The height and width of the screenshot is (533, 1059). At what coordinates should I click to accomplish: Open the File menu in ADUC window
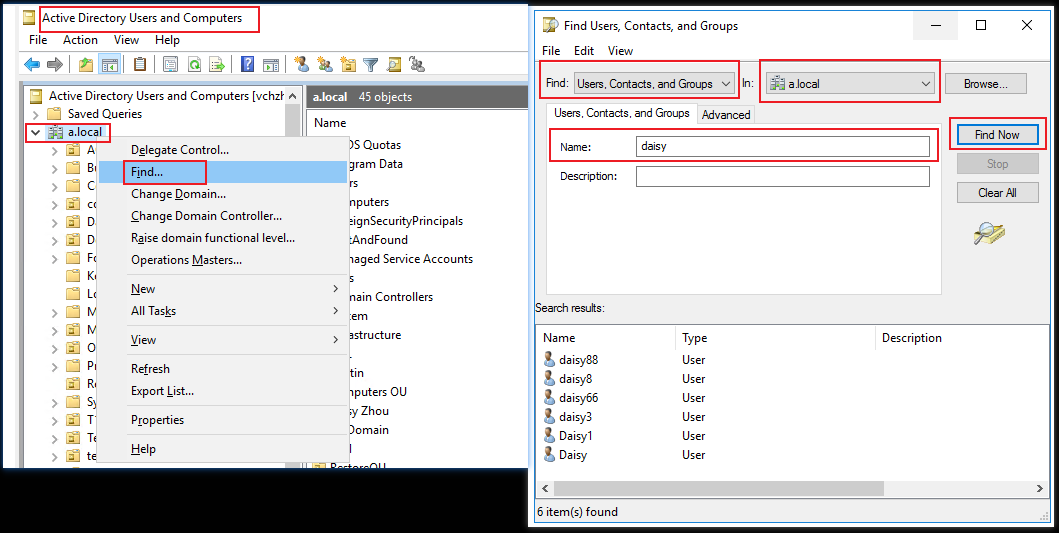coord(38,40)
